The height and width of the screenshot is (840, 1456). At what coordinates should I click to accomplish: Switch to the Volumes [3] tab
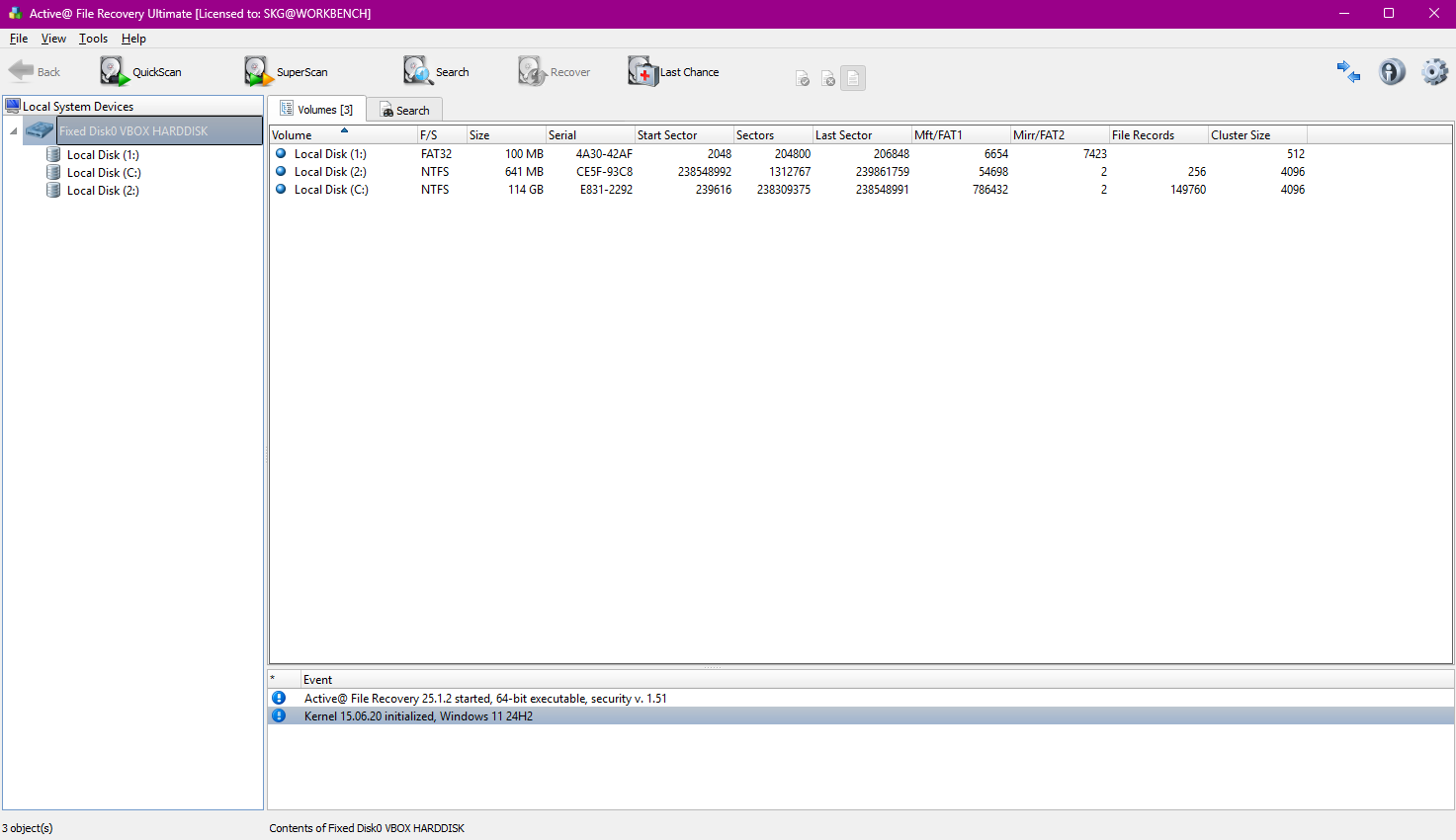coord(316,109)
